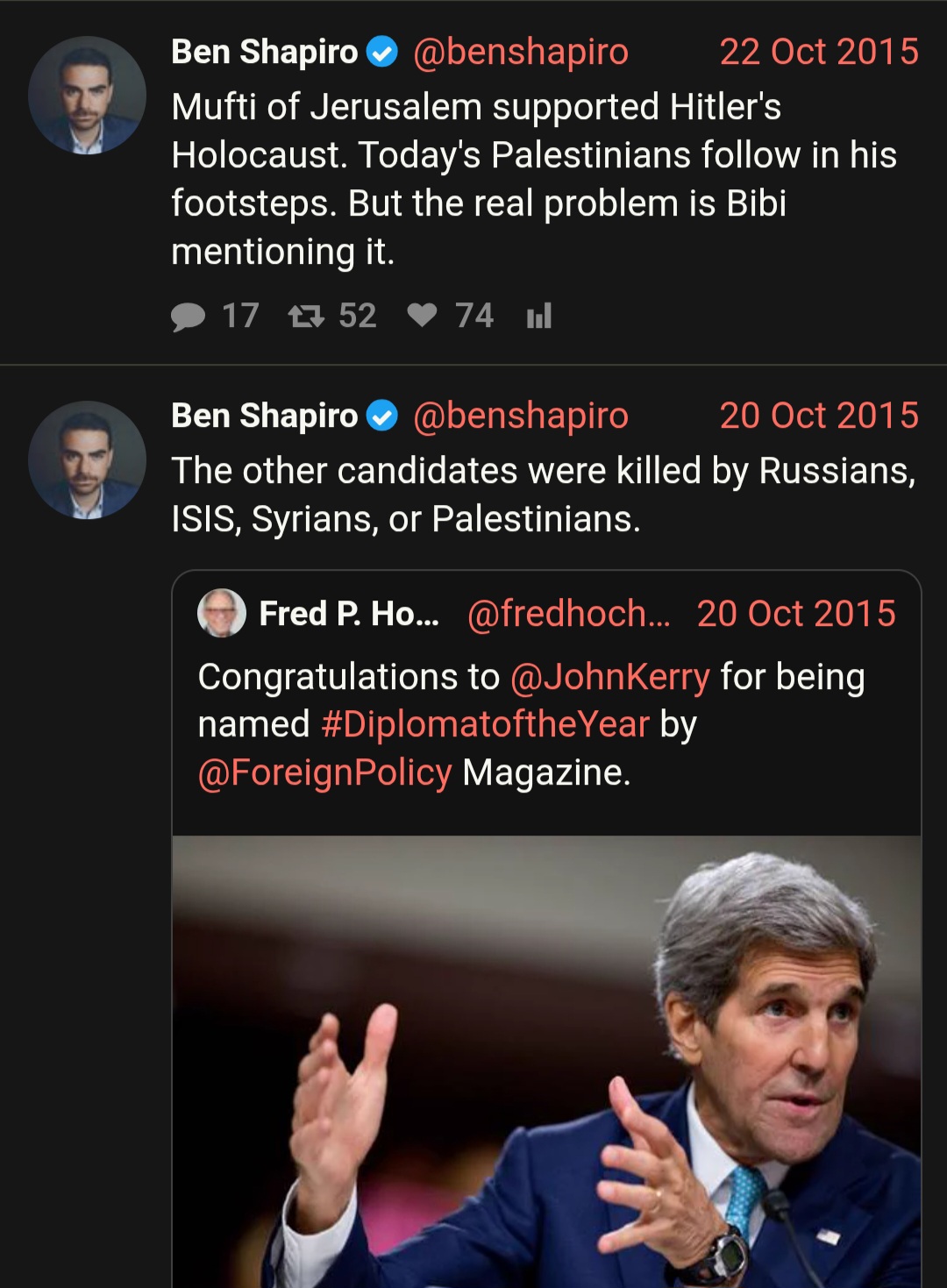Open the #DiplomatoftheYear hashtag

coord(485,724)
